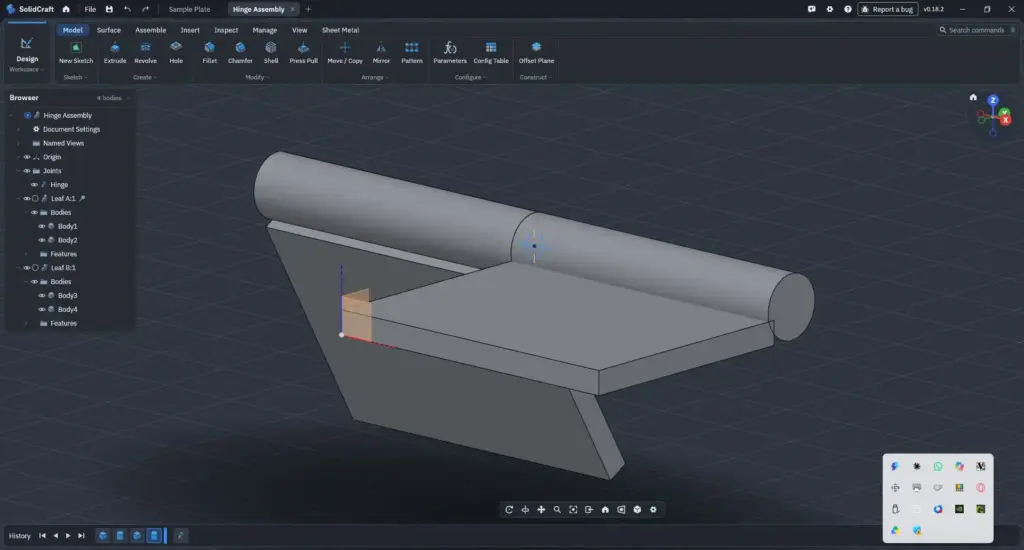Hide the Leaf A:1 component
Viewport: 1024px width, 550px height.
27,199
